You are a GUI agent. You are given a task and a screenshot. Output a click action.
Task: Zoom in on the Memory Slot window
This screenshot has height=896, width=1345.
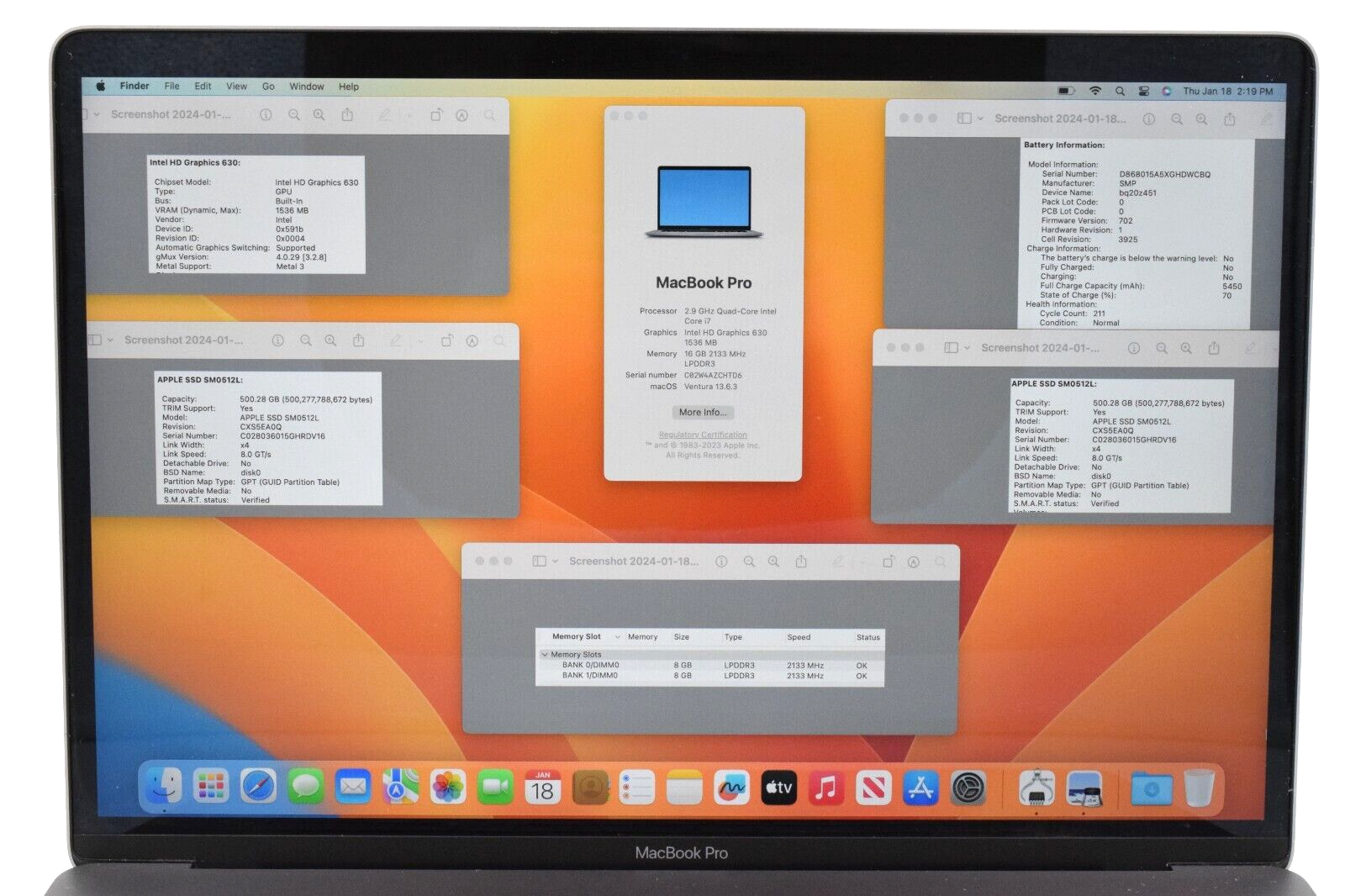point(773,561)
